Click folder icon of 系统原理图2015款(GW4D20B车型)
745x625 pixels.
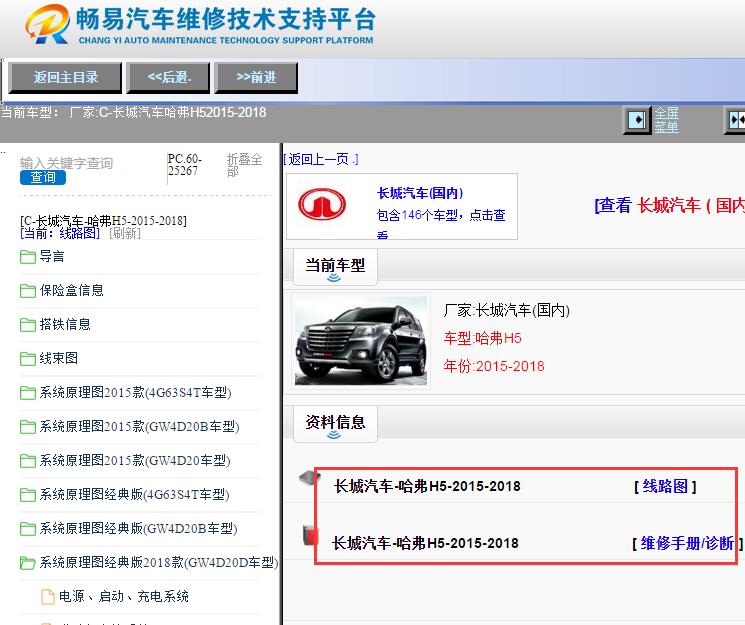click(28, 427)
